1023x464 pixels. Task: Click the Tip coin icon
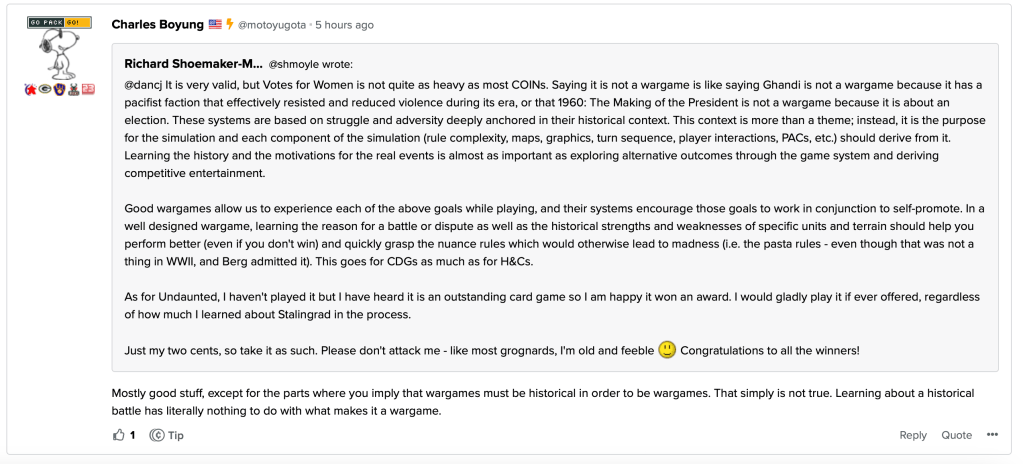157,435
